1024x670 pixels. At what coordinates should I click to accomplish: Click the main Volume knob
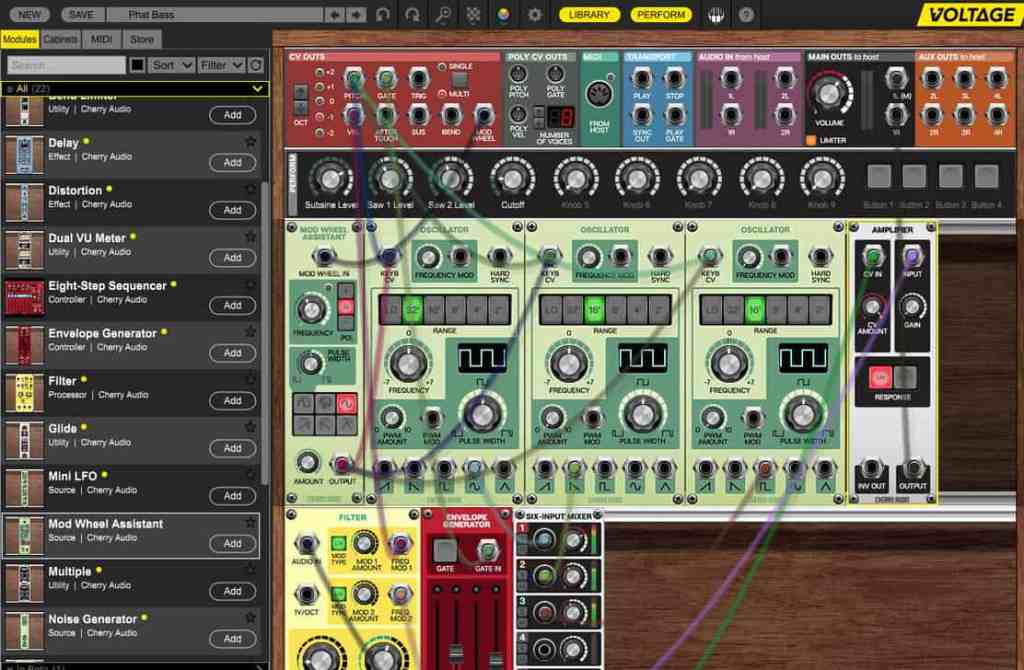pos(828,95)
